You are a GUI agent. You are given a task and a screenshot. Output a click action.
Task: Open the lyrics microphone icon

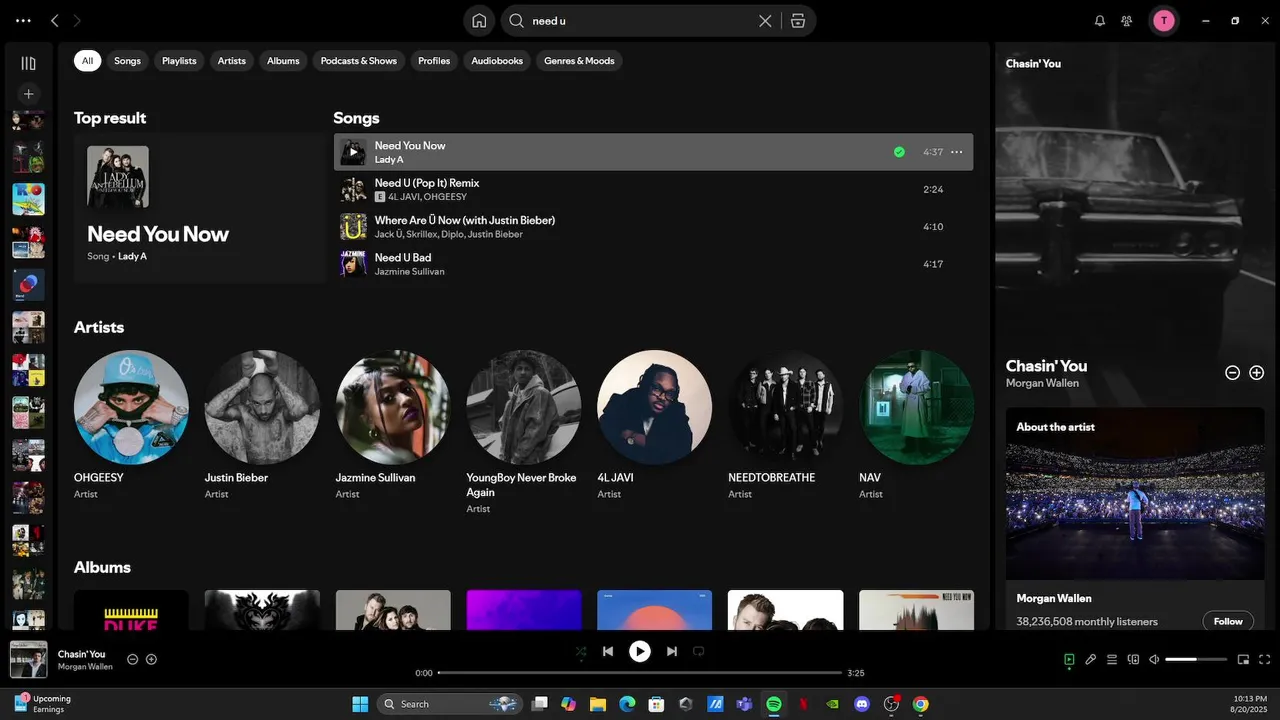pyautogui.click(x=1091, y=659)
